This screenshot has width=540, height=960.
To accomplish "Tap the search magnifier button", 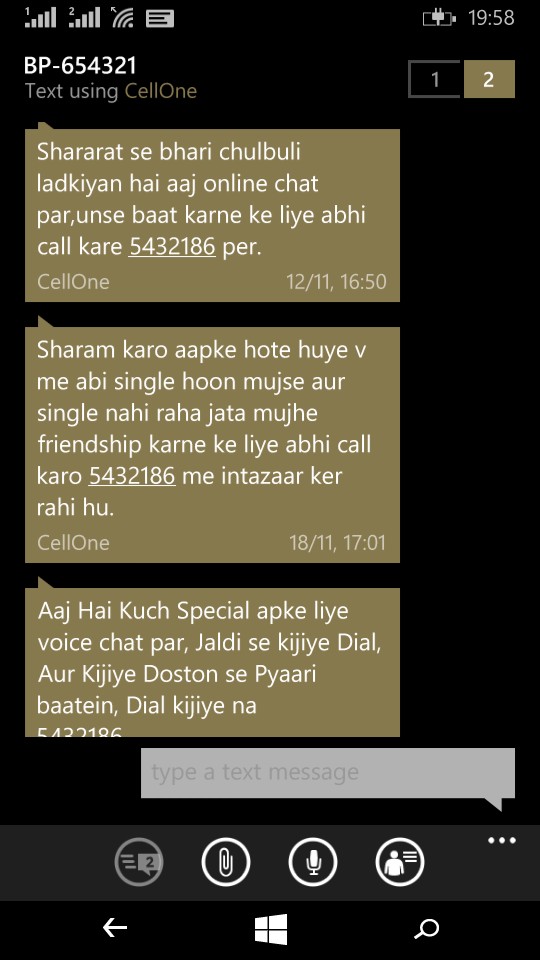I will 426,929.
